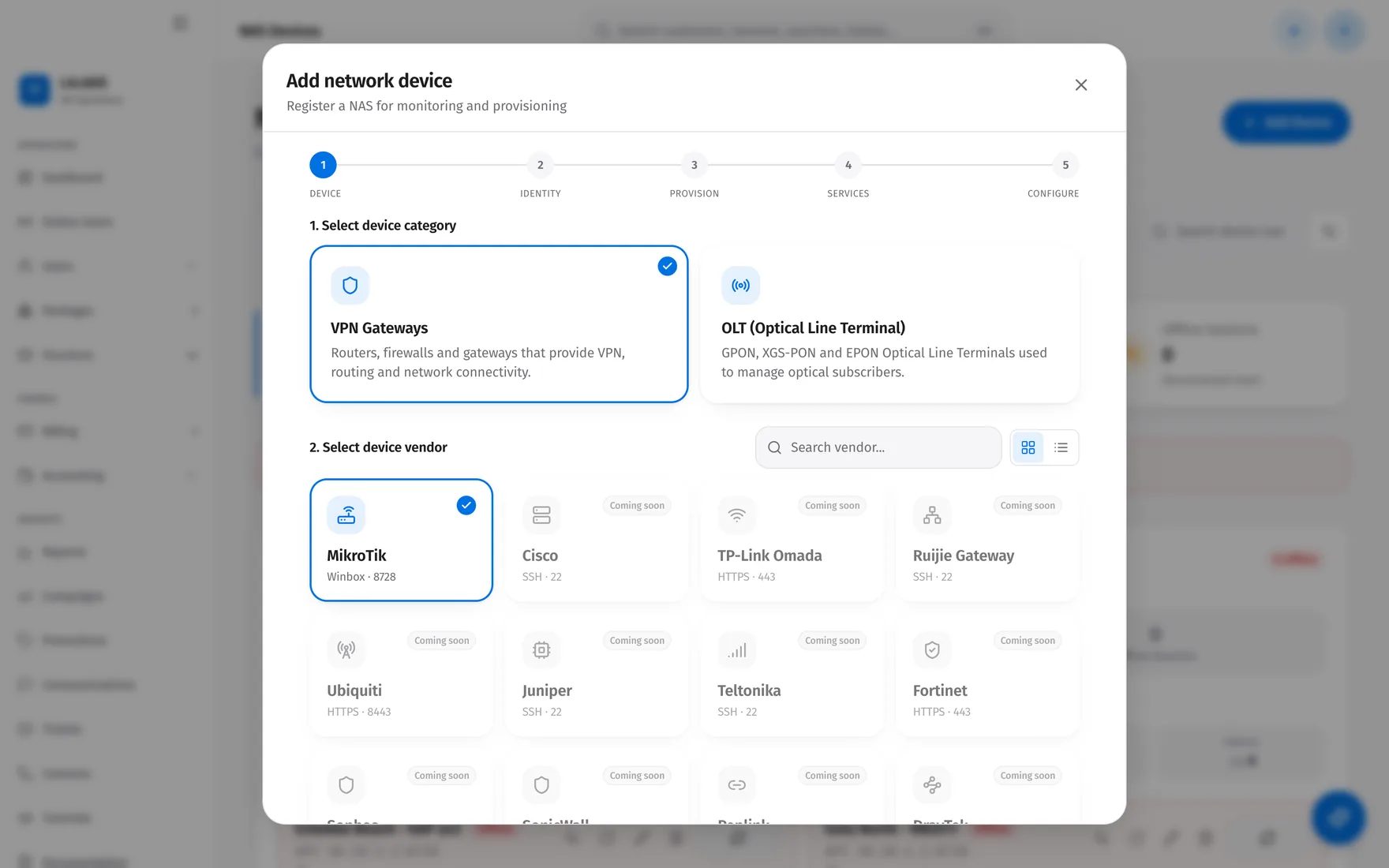
Task: Click Ubiquiti's Coming soon badge
Action: click(x=441, y=641)
